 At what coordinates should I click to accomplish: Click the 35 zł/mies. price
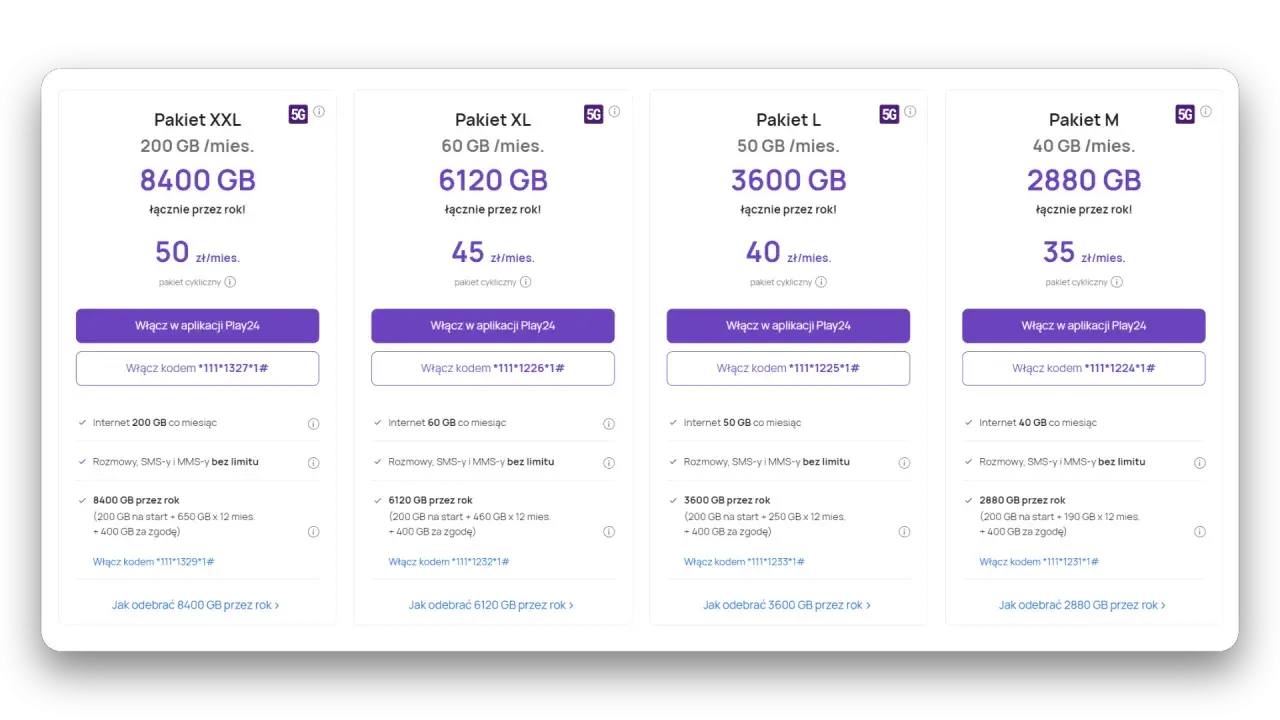[1084, 252]
